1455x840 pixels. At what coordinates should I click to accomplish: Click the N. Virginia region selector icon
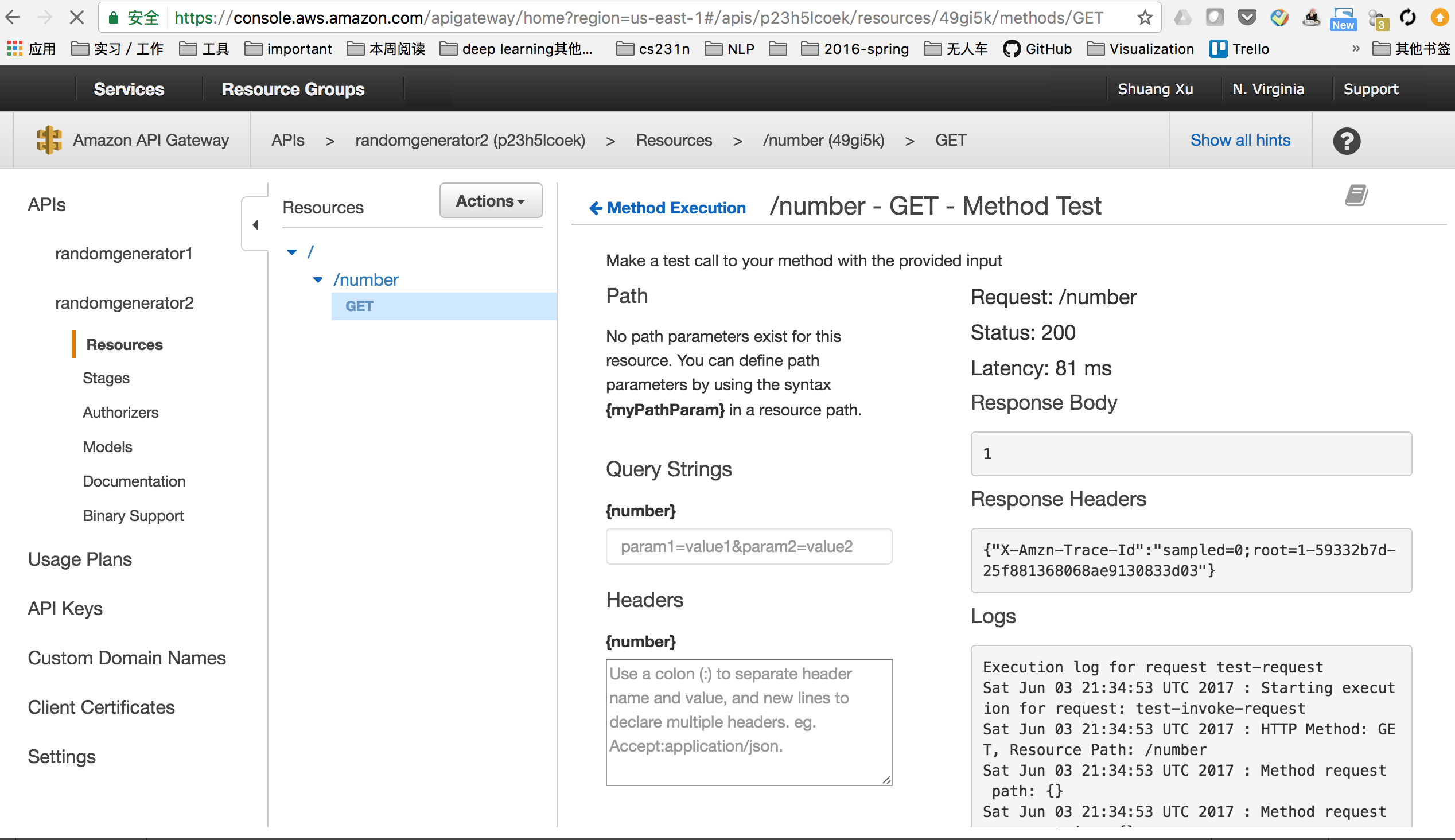coord(1269,89)
